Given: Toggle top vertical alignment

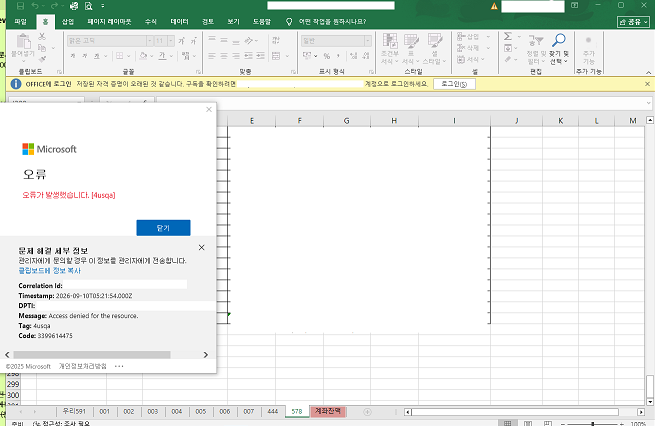Looking at the screenshot, I should [212, 40].
